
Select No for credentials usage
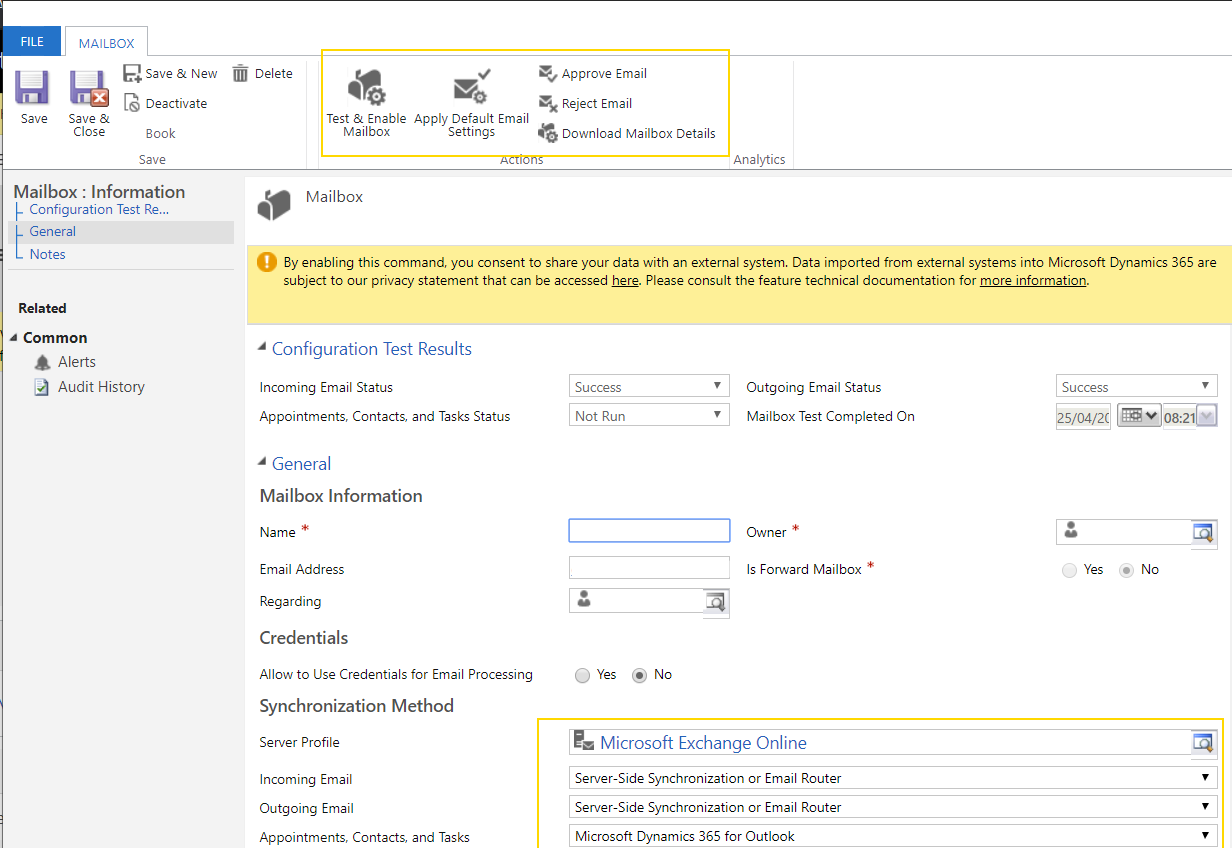pyautogui.click(x=638, y=675)
